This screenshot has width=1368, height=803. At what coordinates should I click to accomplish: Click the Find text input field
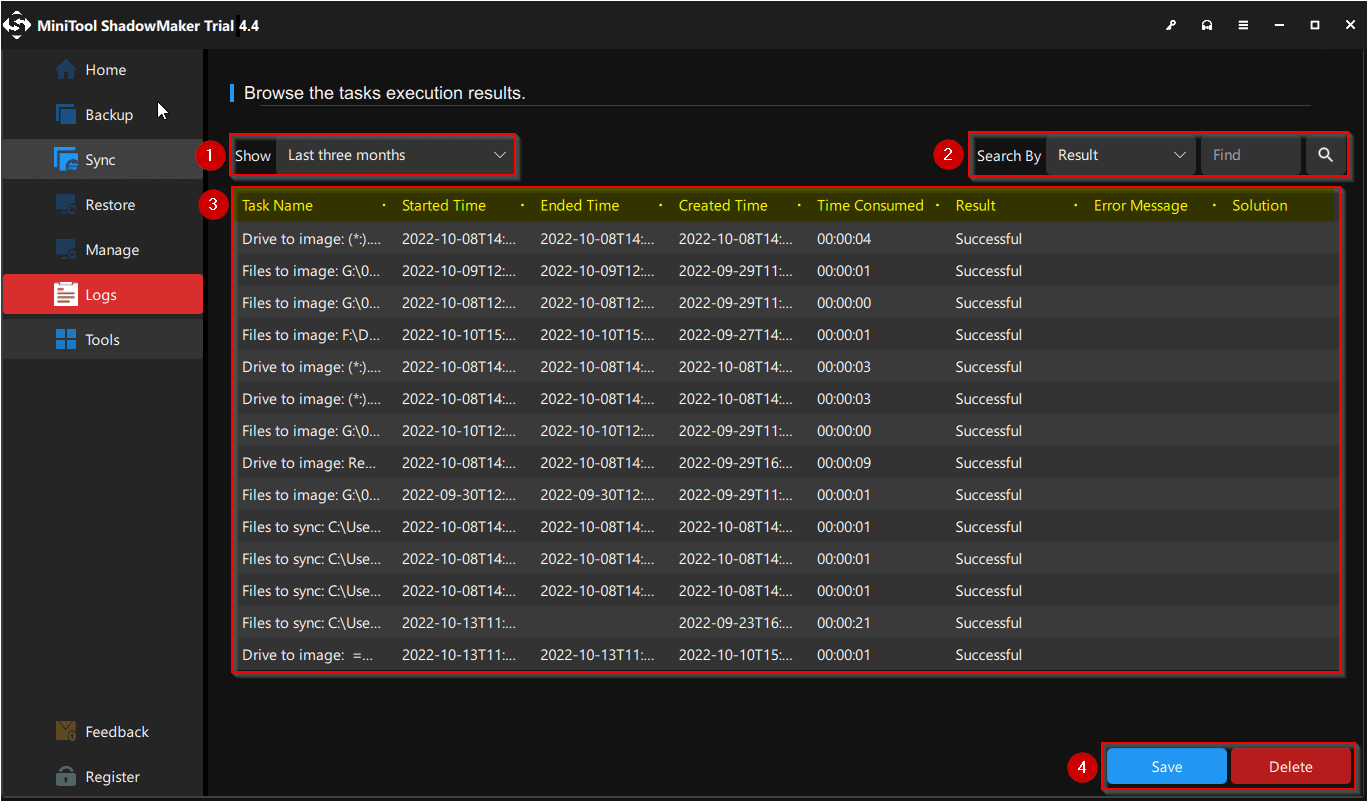pyautogui.click(x=1250, y=155)
